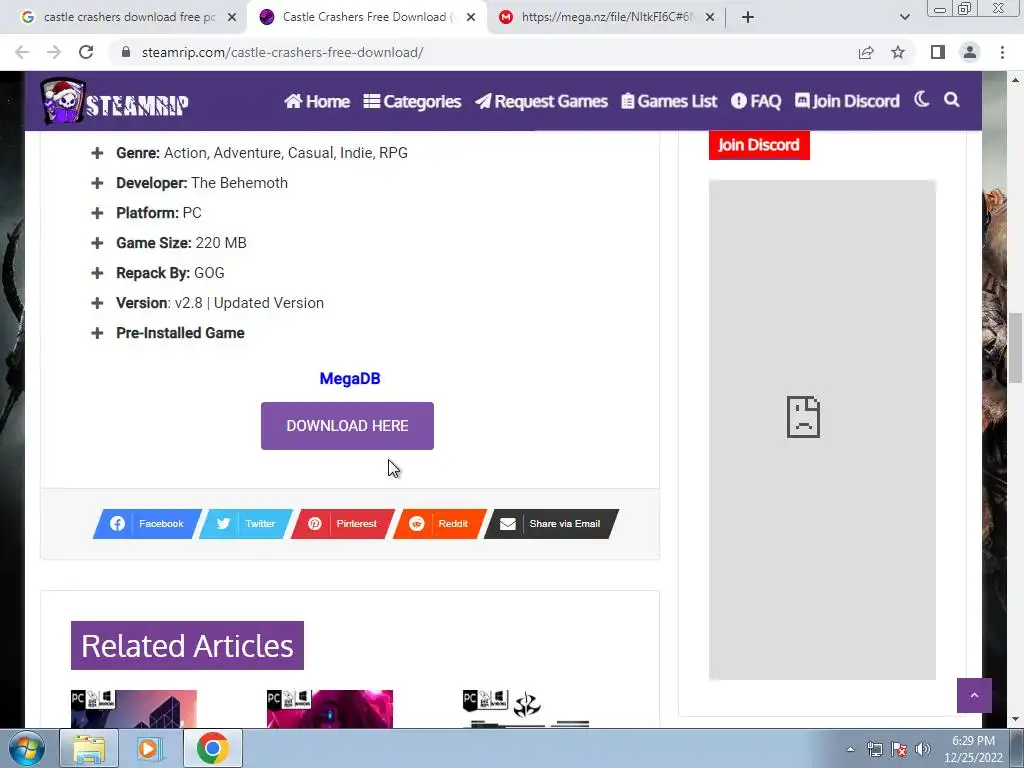Click the volume speaker tray icon
The image size is (1024, 768).
923,749
